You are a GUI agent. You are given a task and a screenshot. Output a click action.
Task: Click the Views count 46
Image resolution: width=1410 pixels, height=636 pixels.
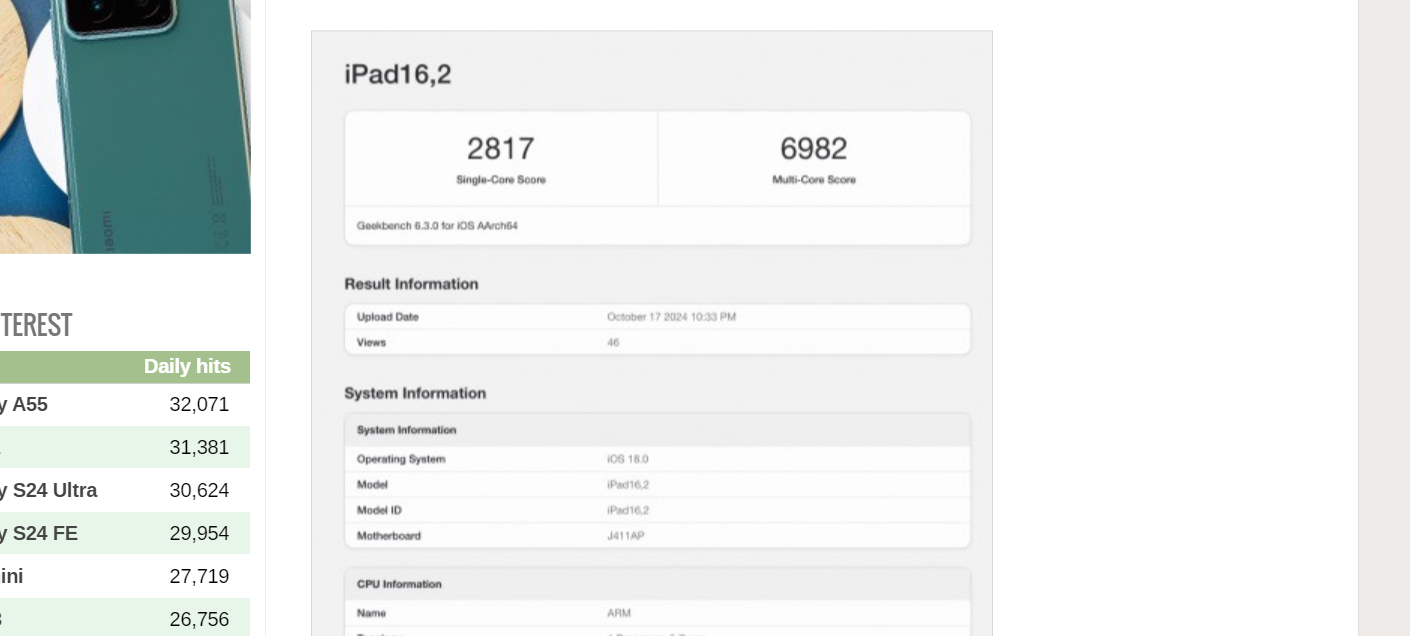[x=612, y=342]
